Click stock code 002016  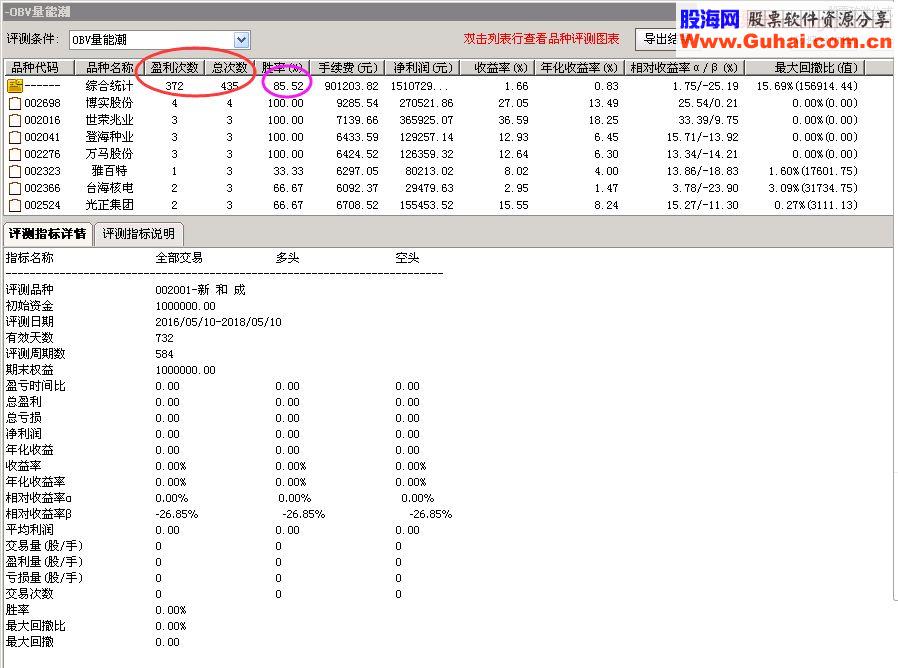point(42,120)
